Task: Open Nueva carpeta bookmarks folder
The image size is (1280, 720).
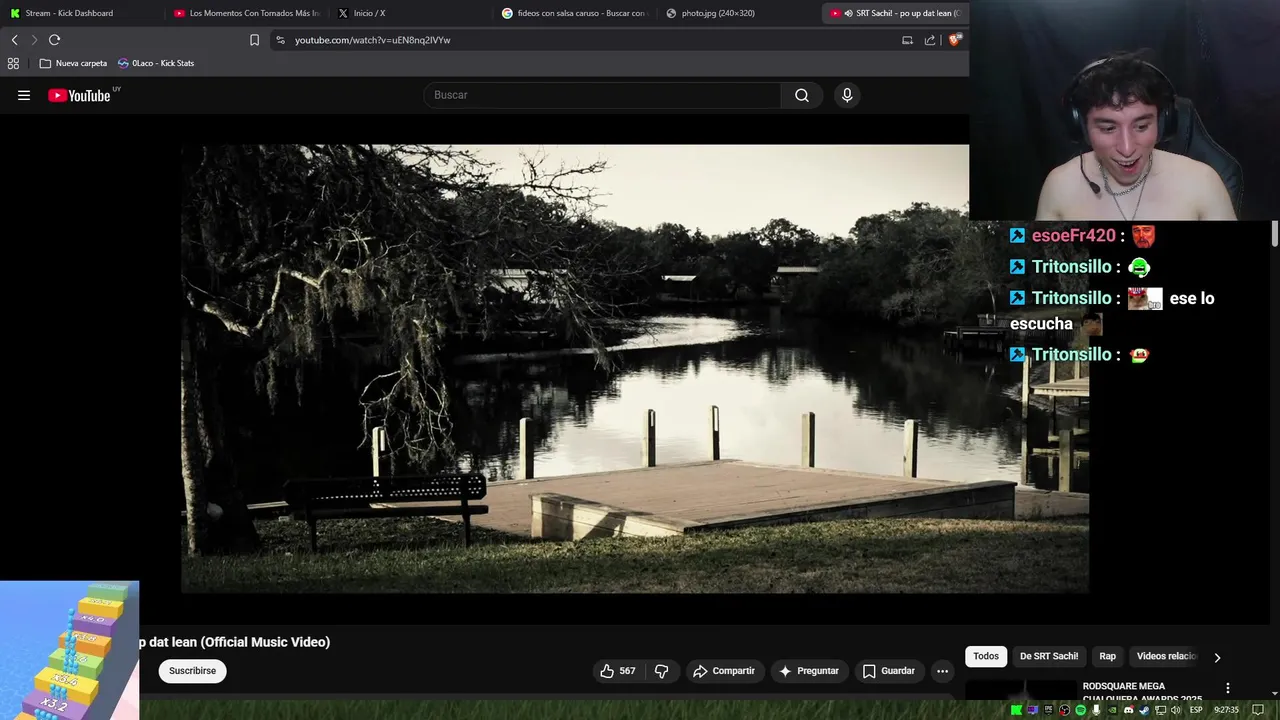Action: click(73, 63)
